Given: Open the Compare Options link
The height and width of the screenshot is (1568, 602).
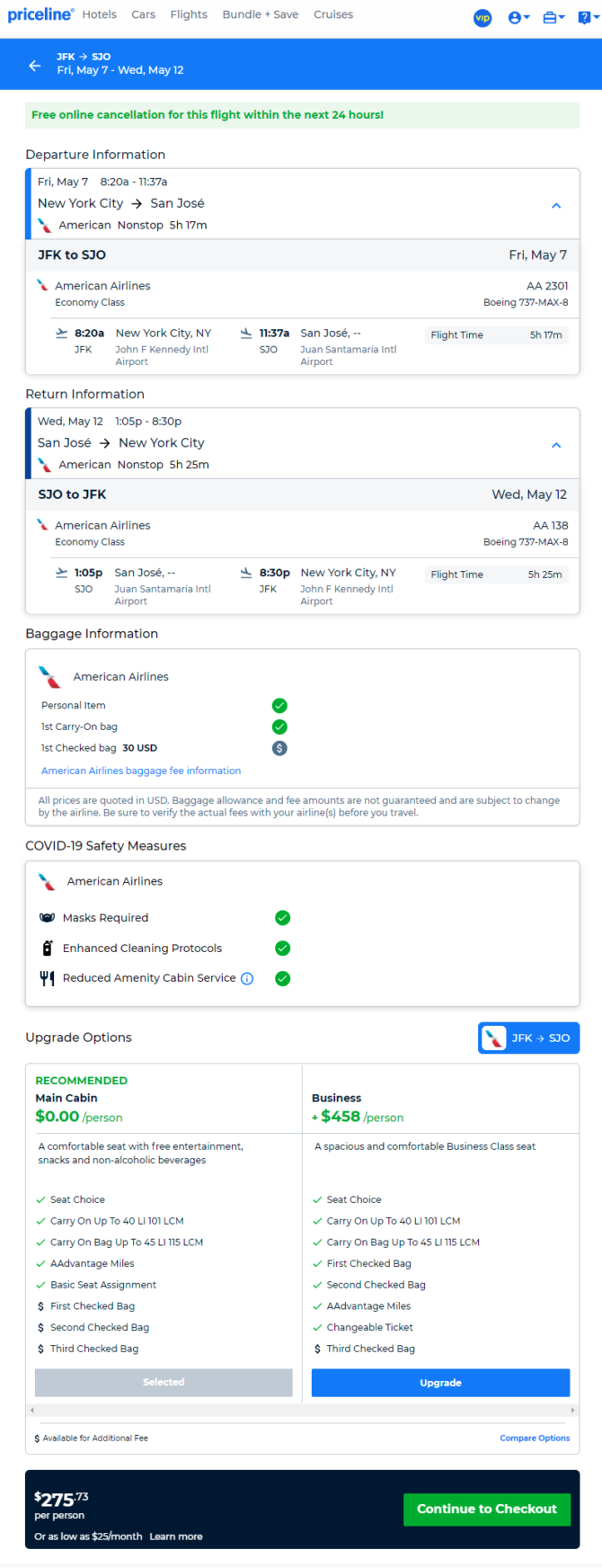Looking at the screenshot, I should click(535, 1438).
